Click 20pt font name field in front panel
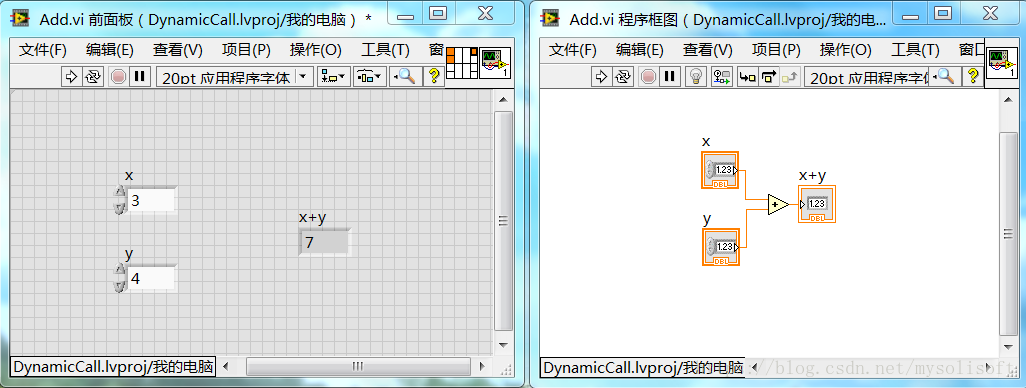The image size is (1026, 388). point(226,77)
